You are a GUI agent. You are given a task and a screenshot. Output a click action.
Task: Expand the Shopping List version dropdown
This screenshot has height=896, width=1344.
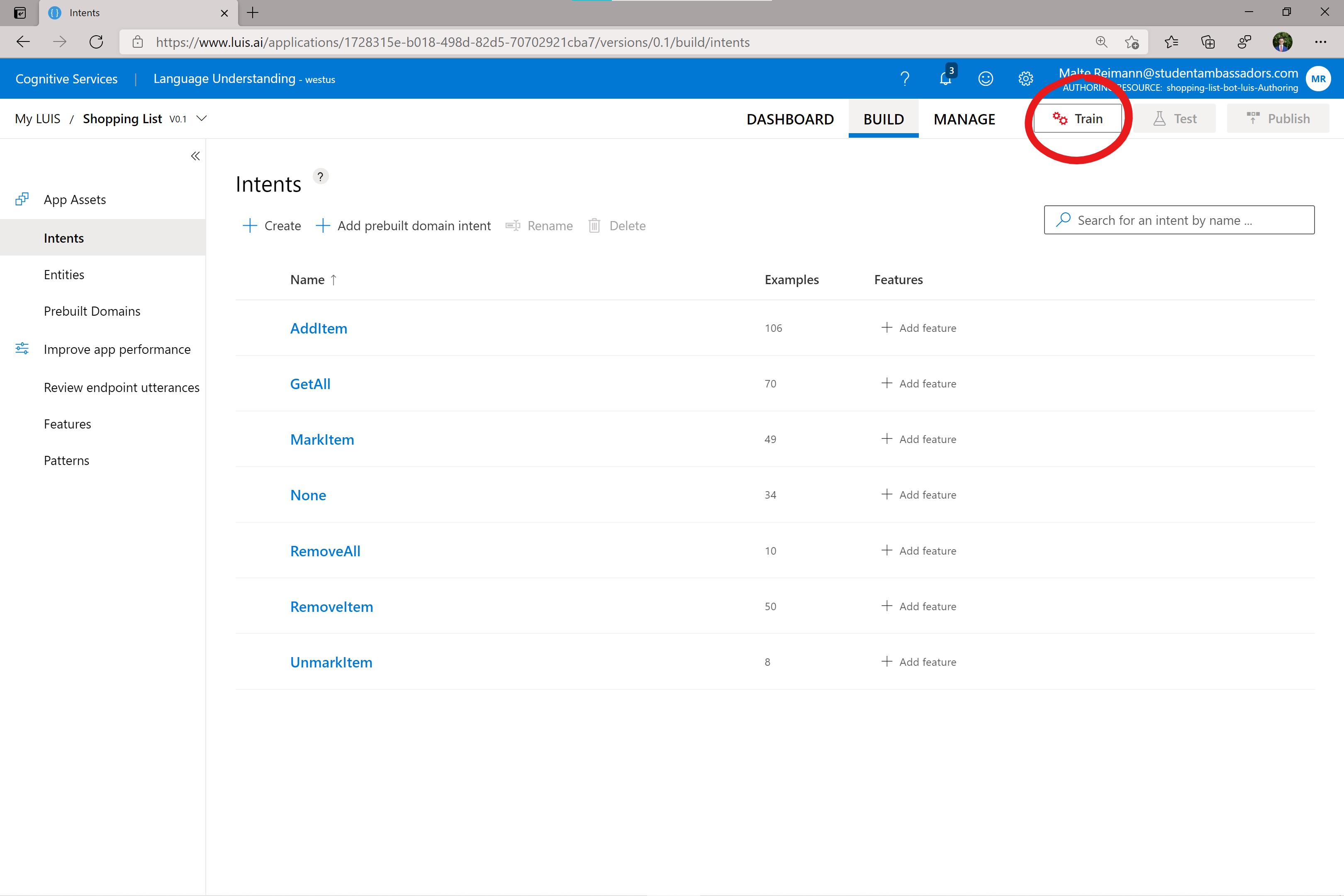point(201,118)
